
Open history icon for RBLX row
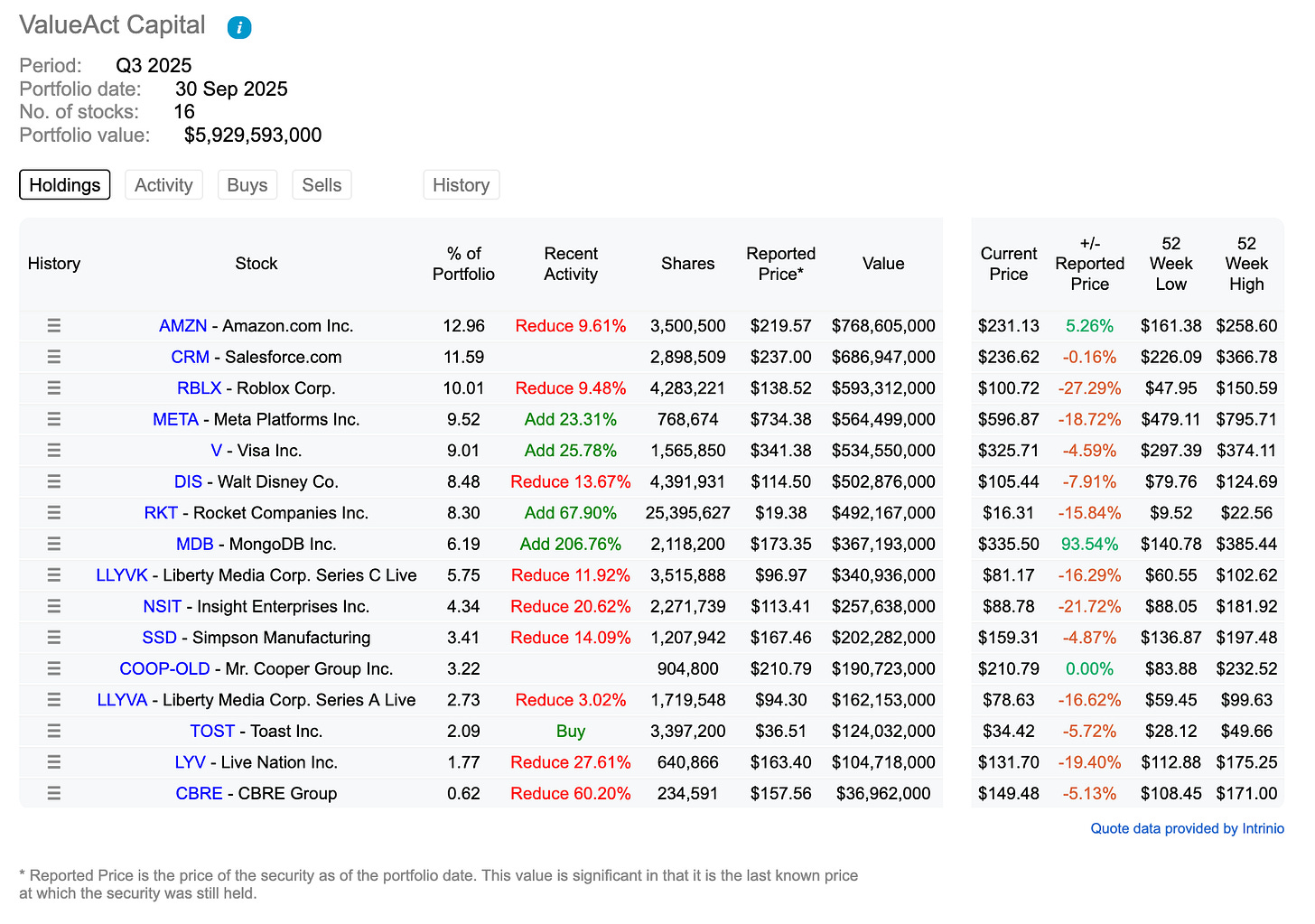[x=54, y=388]
